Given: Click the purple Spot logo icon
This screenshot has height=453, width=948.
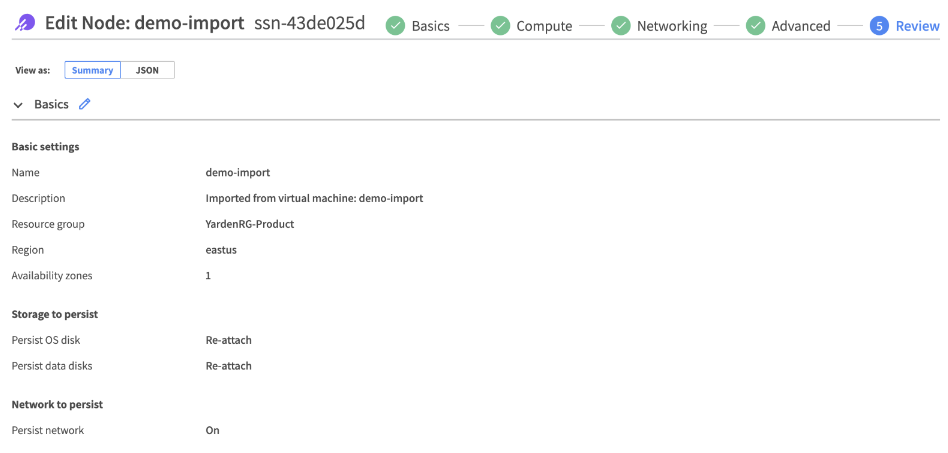Looking at the screenshot, I should (26, 23).
